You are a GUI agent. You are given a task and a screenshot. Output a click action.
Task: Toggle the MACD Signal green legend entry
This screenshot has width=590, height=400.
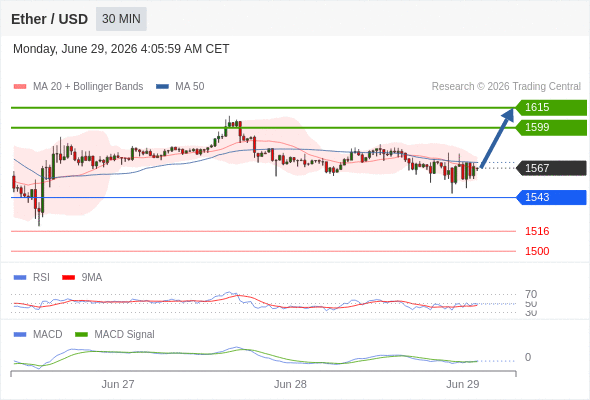point(115,335)
